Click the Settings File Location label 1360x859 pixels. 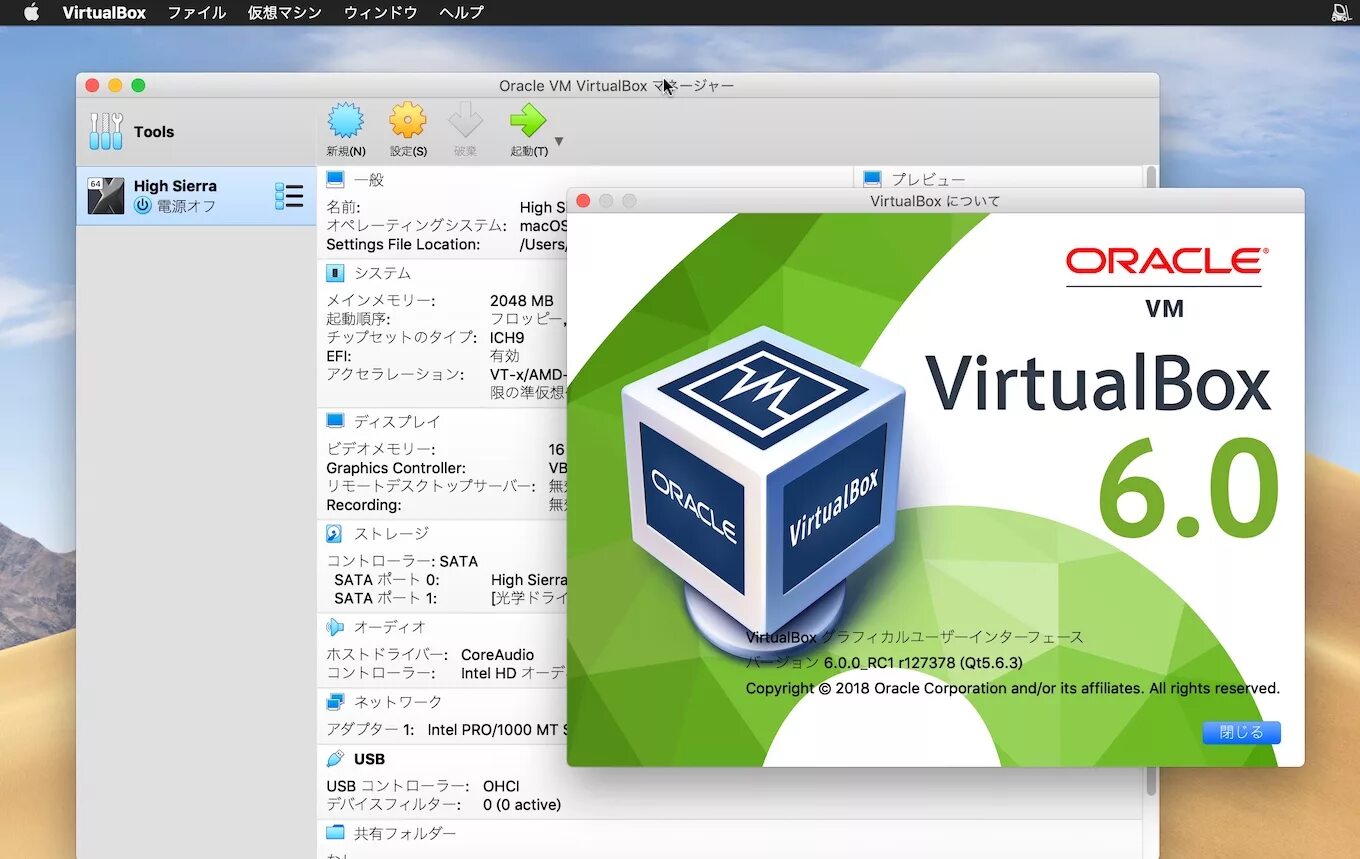click(x=403, y=244)
